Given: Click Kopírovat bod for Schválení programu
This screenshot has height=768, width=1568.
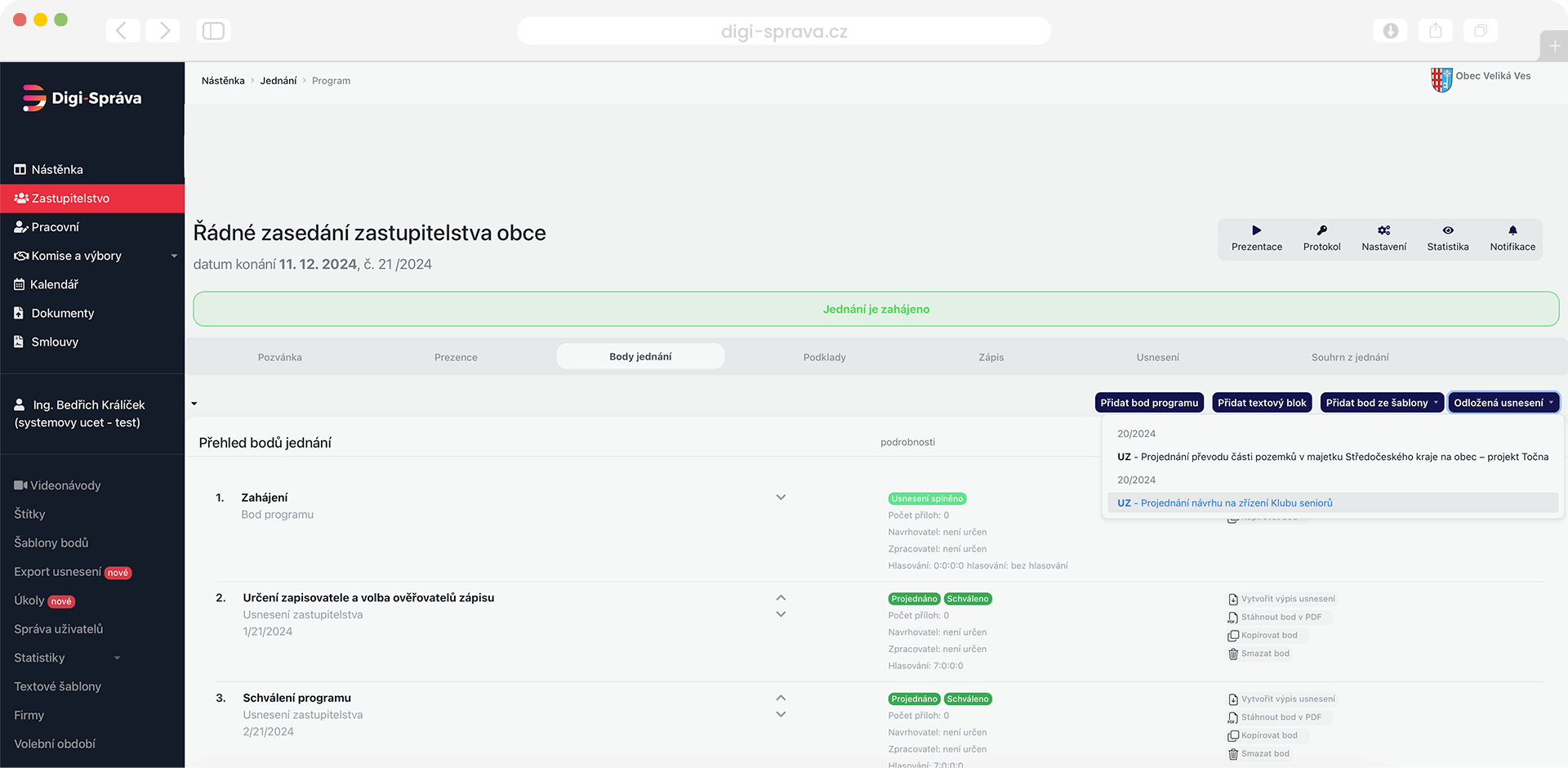Looking at the screenshot, I should 1268,735.
